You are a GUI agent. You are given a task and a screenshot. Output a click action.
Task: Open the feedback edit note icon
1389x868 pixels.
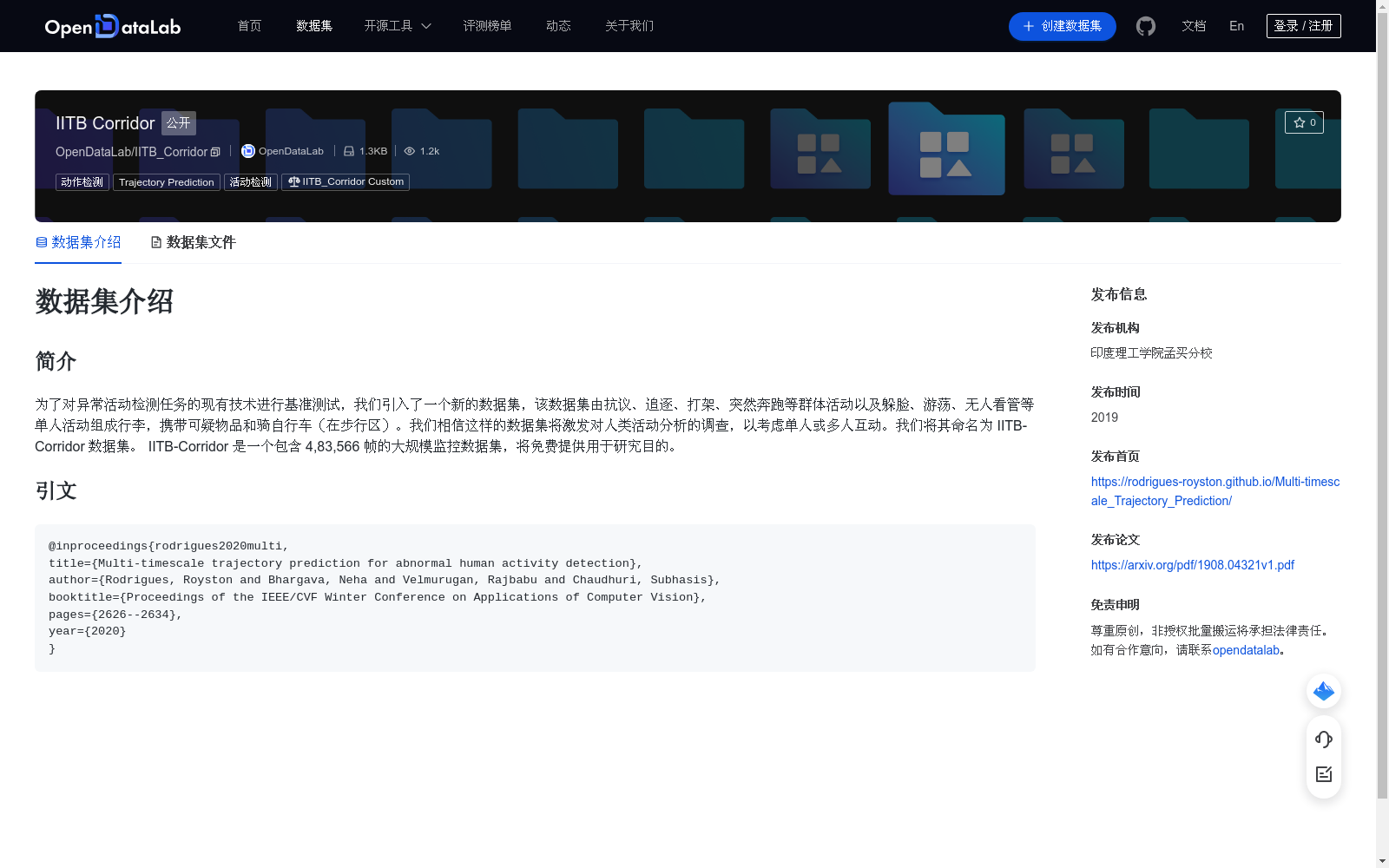1324,774
